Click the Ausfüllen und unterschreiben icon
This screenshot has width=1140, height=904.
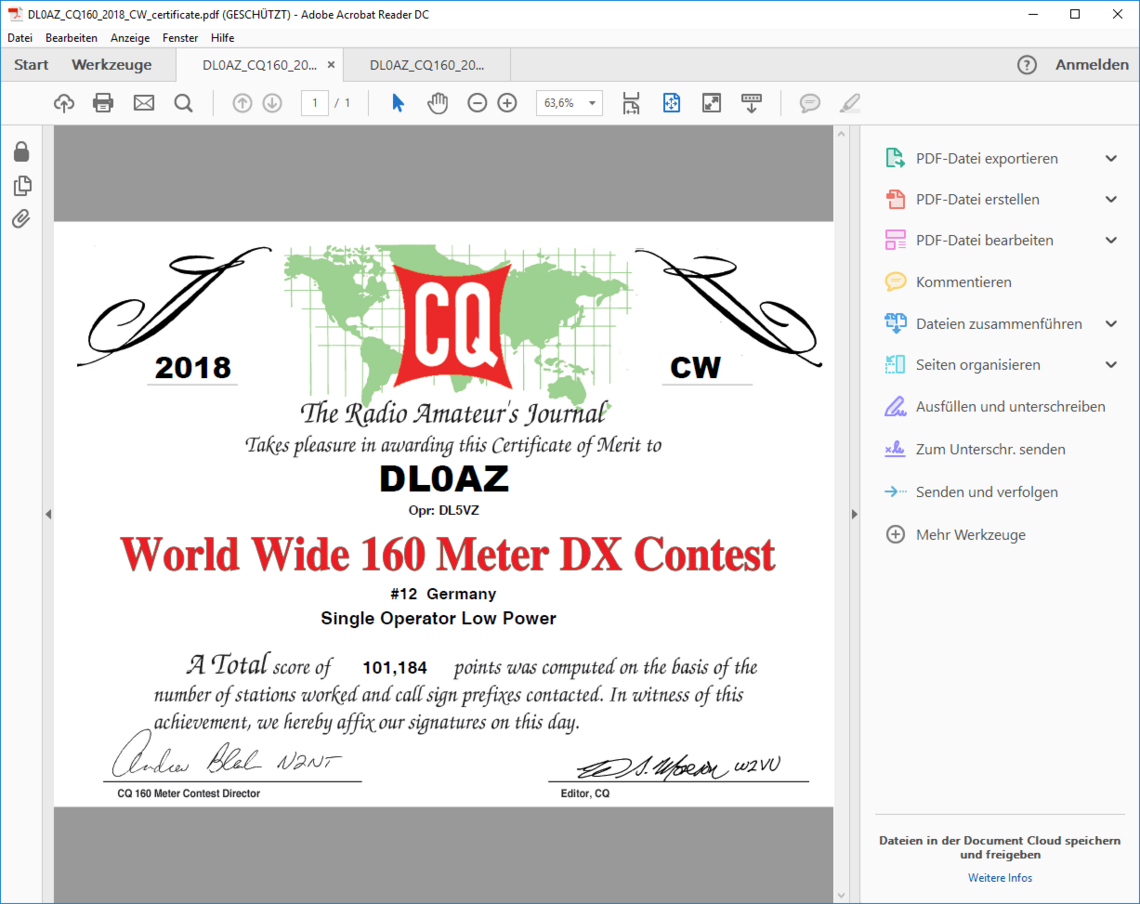pyautogui.click(x=895, y=407)
